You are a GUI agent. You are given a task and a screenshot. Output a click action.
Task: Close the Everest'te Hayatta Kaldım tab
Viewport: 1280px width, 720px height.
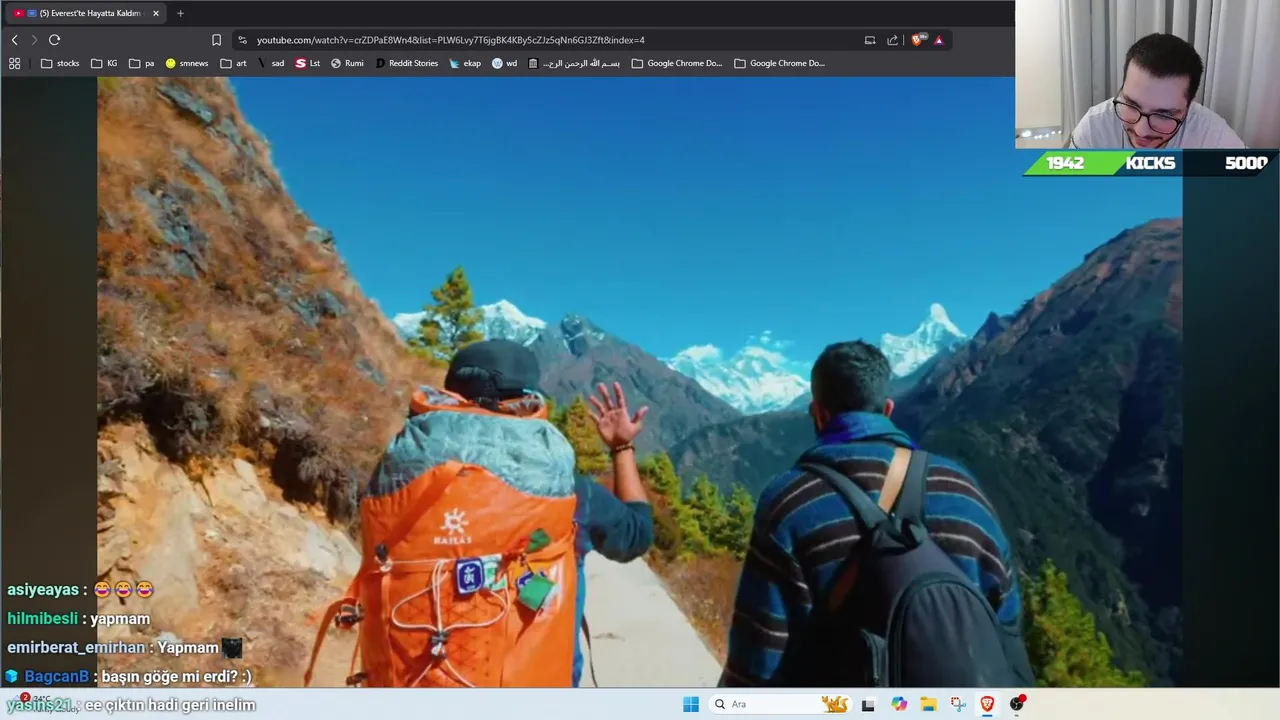click(x=156, y=13)
